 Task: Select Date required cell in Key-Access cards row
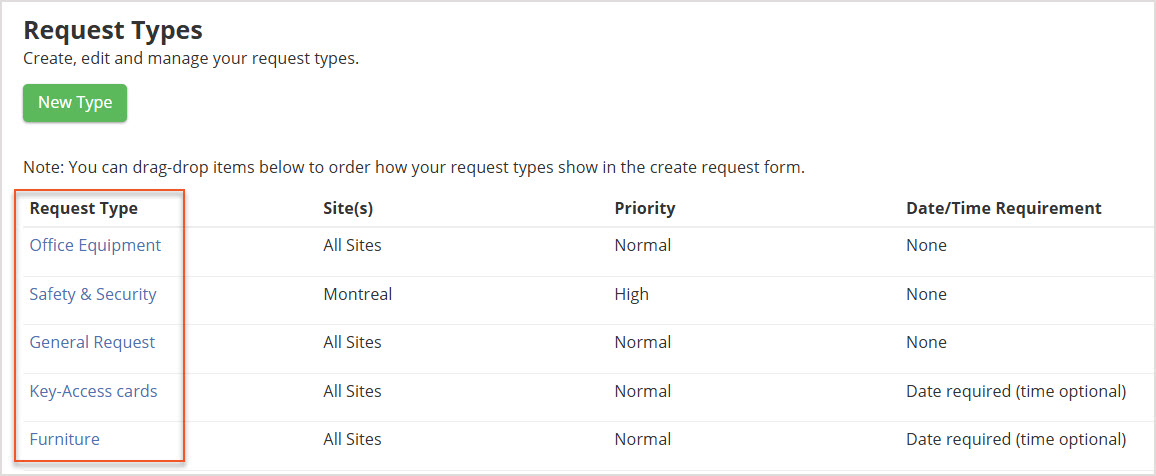tap(1016, 391)
